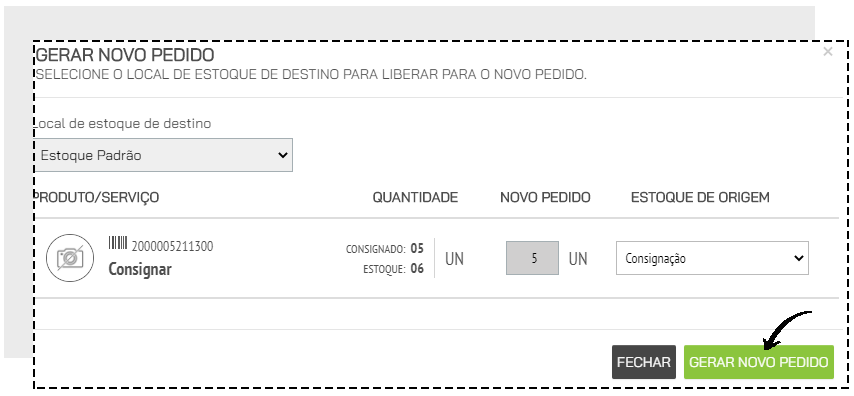Click the ESTOQUE DE ORIGEM column header
Viewport: 854px width, 396px height.
click(x=700, y=197)
